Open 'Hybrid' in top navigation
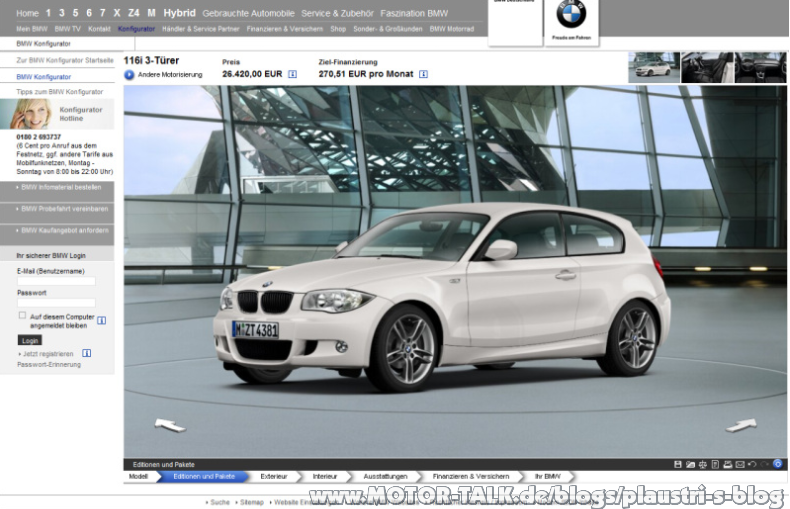Screen dimensions: 790x509 (179, 13)
